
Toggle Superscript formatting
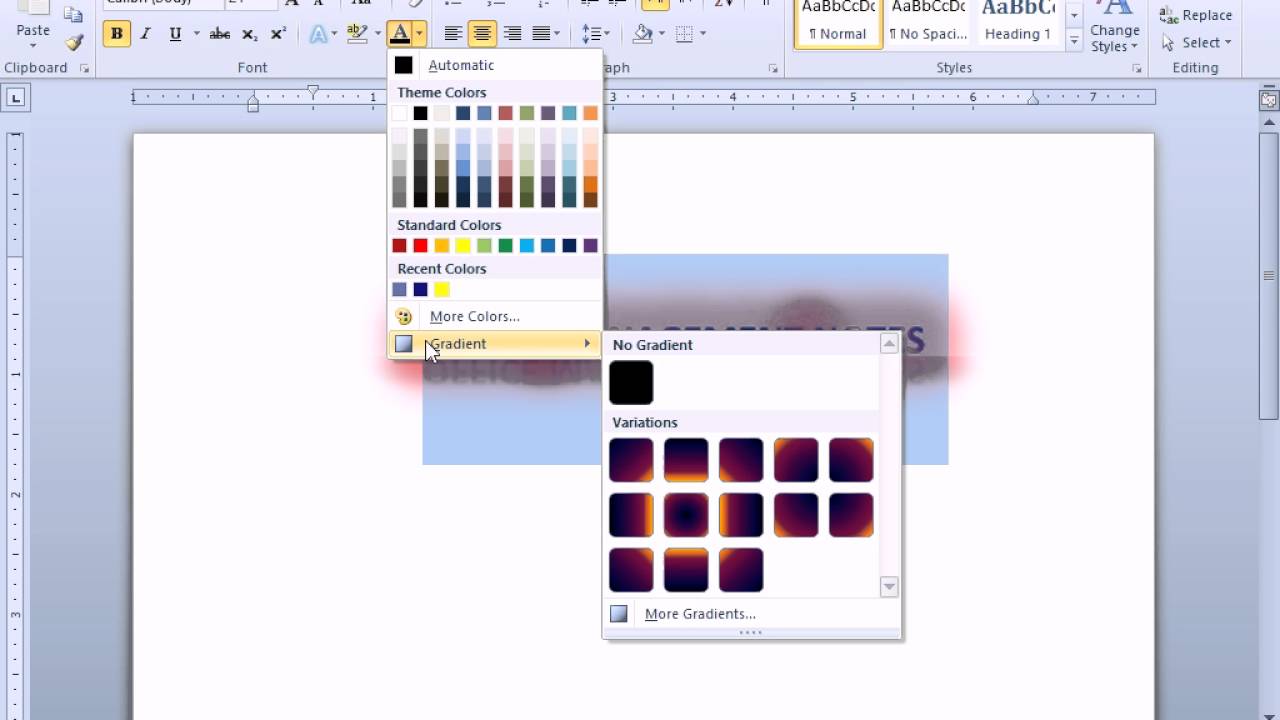pyautogui.click(x=279, y=34)
